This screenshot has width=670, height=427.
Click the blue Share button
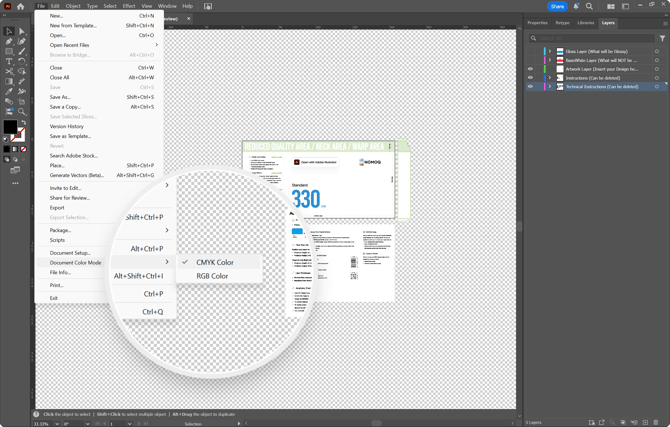(x=557, y=6)
